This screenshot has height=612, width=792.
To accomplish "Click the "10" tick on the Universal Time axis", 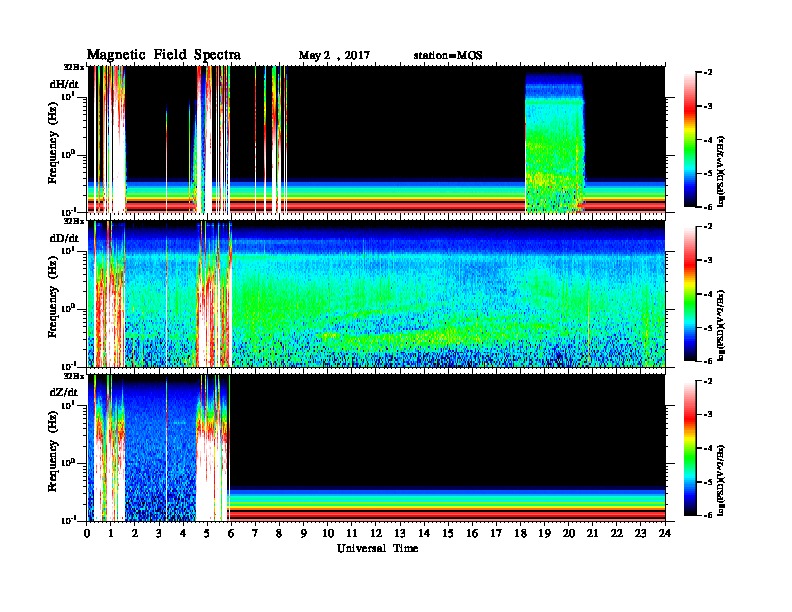I will coord(328,534).
